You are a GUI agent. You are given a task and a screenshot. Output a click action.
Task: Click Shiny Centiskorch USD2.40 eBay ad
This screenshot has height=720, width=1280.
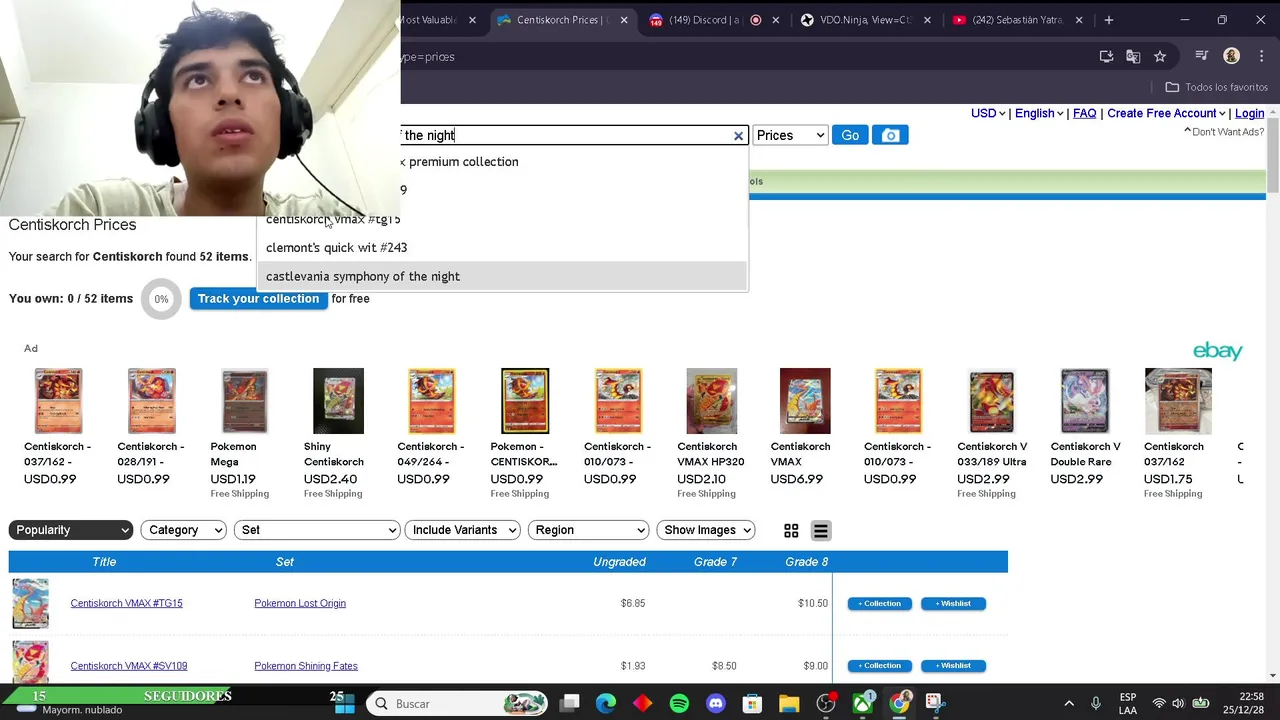click(338, 433)
